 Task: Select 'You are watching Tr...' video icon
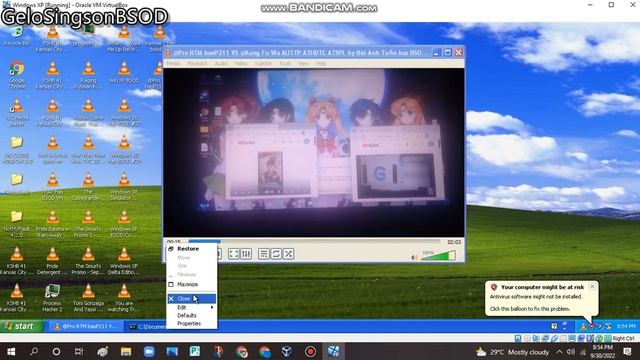tap(124, 298)
